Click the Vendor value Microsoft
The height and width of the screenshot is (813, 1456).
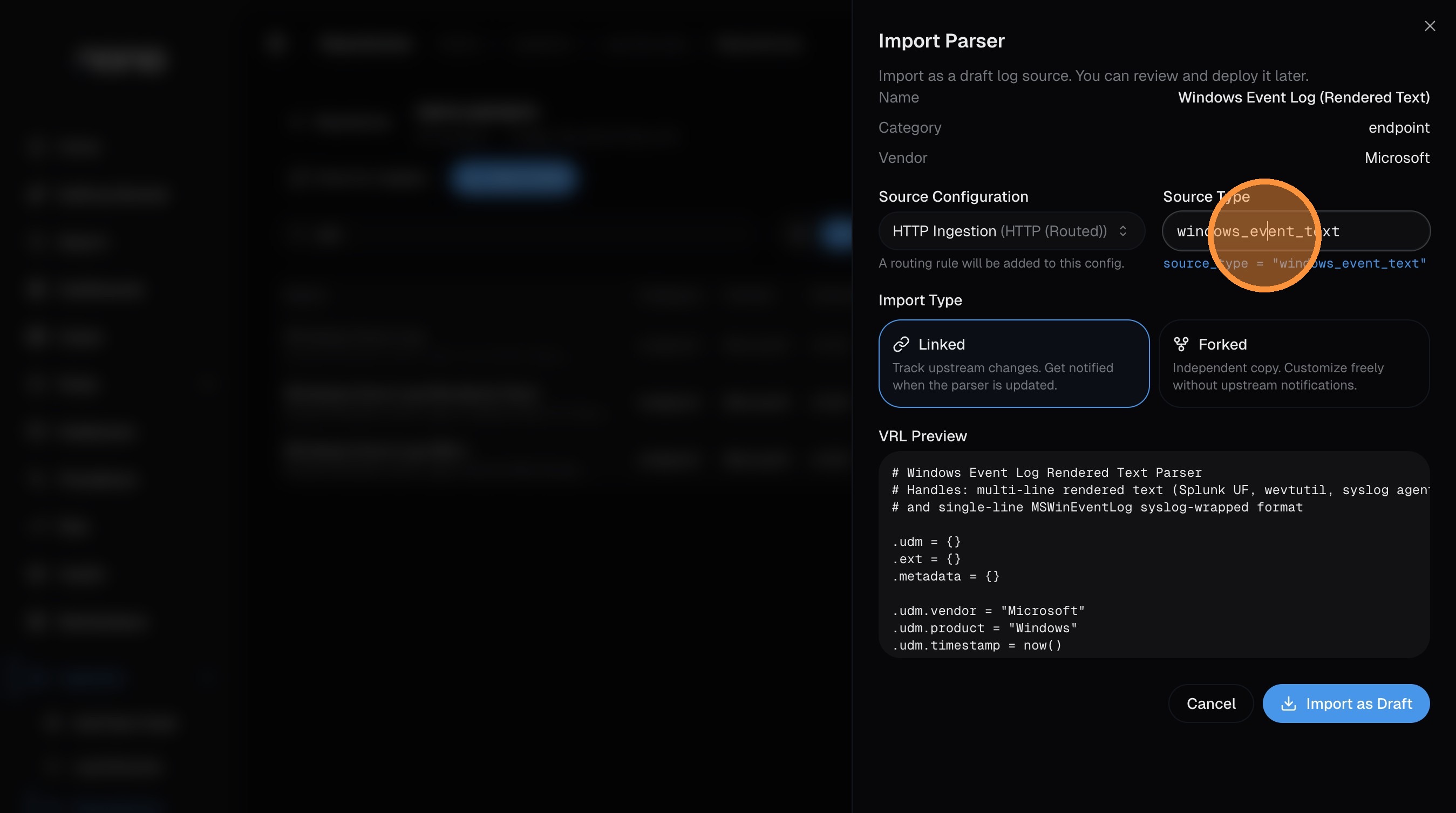coord(1397,157)
